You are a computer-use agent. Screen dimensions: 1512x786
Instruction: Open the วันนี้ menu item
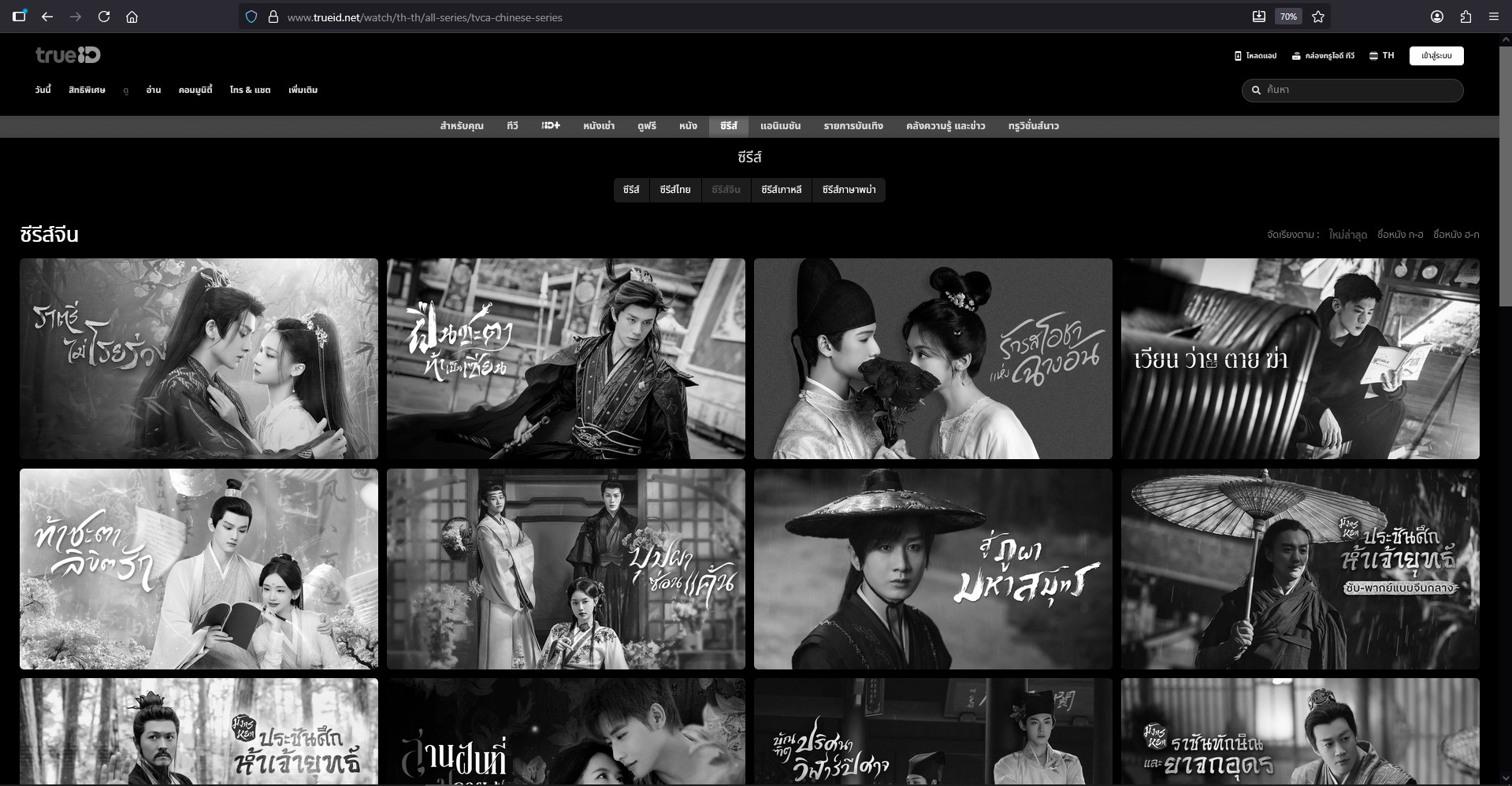(x=43, y=90)
